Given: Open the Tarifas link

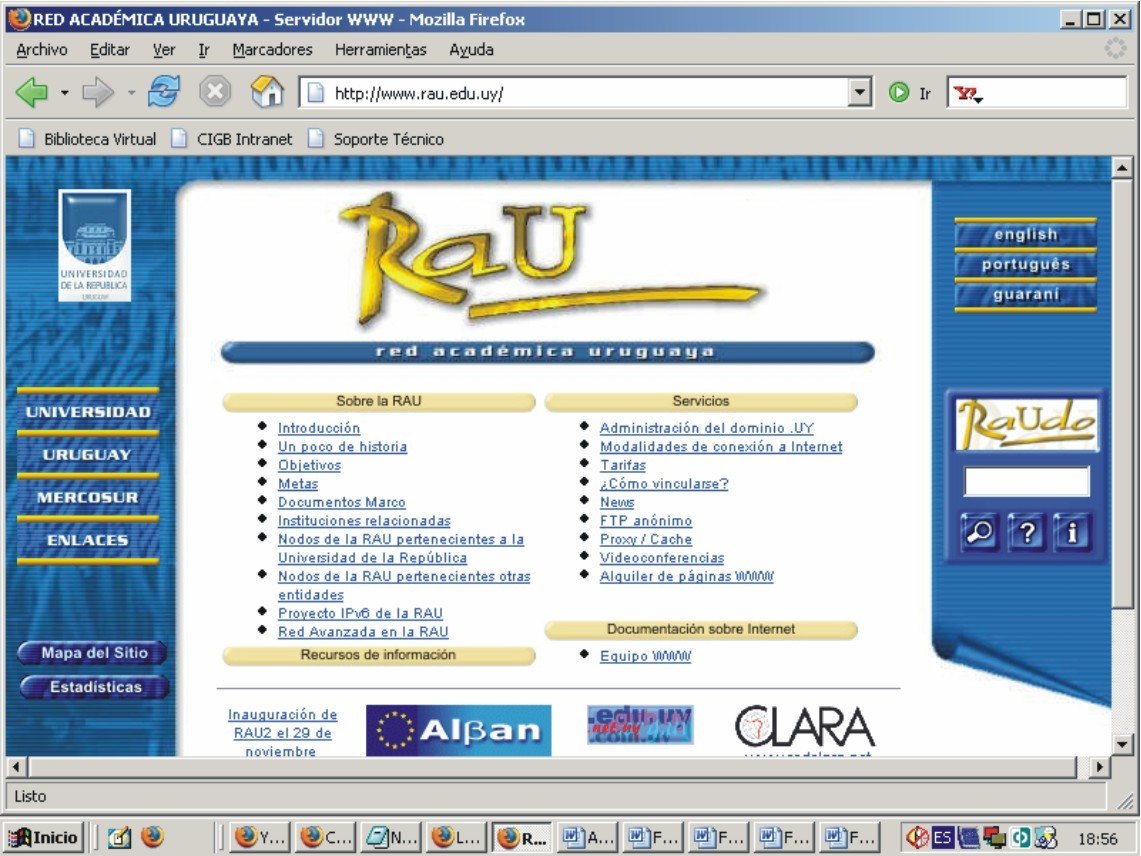Looking at the screenshot, I should point(623,465).
